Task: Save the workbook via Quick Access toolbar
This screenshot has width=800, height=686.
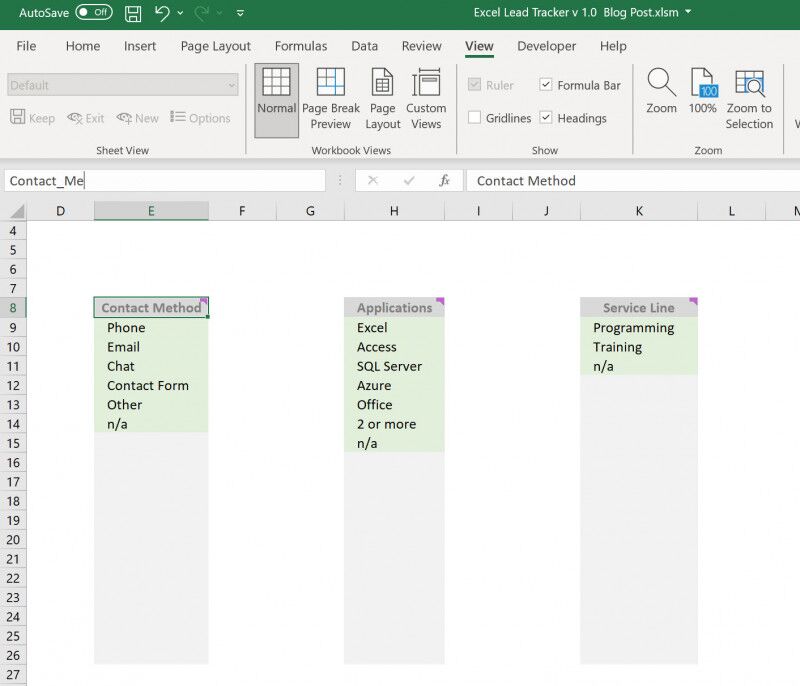Action: tap(133, 13)
